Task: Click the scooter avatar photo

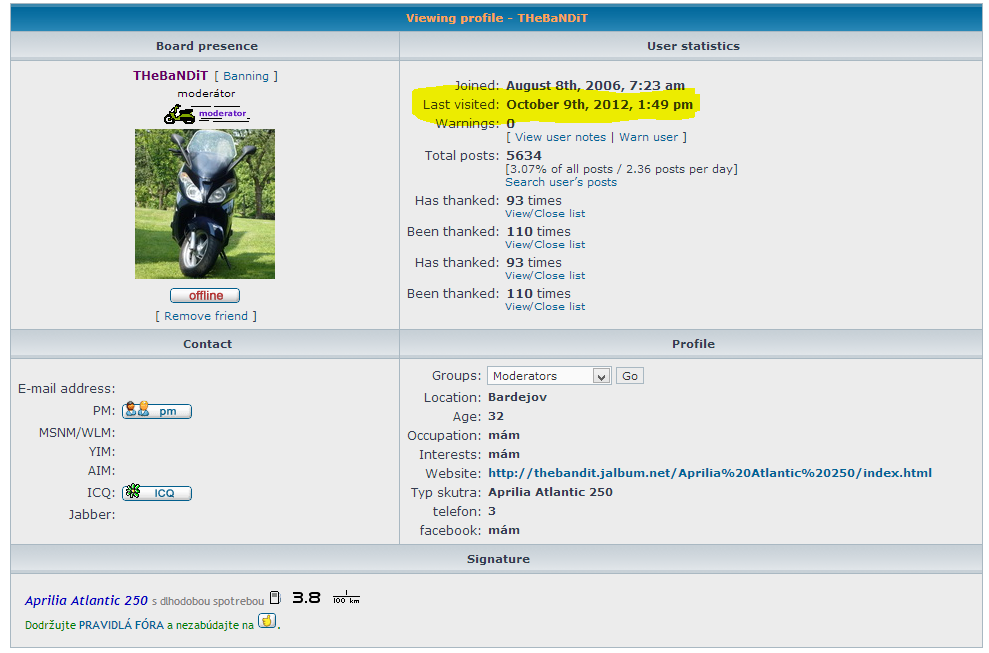Action: pyautogui.click(x=205, y=204)
